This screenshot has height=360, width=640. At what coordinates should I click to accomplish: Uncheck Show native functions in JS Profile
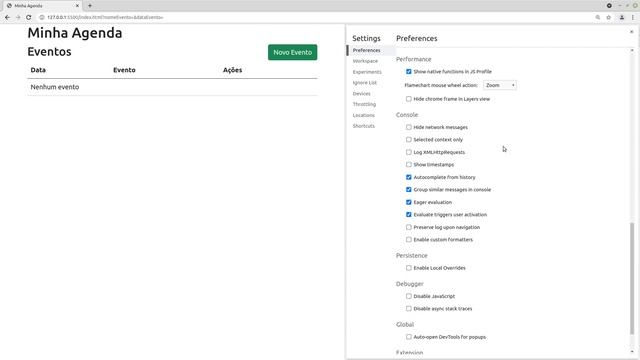coord(409,71)
